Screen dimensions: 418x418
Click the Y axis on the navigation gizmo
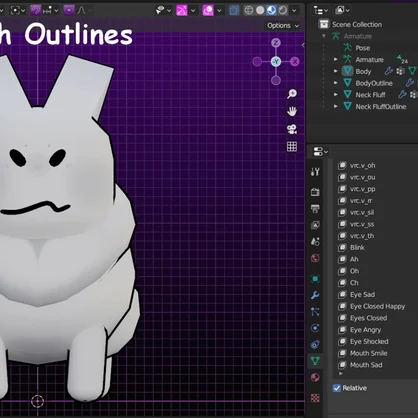276,61
